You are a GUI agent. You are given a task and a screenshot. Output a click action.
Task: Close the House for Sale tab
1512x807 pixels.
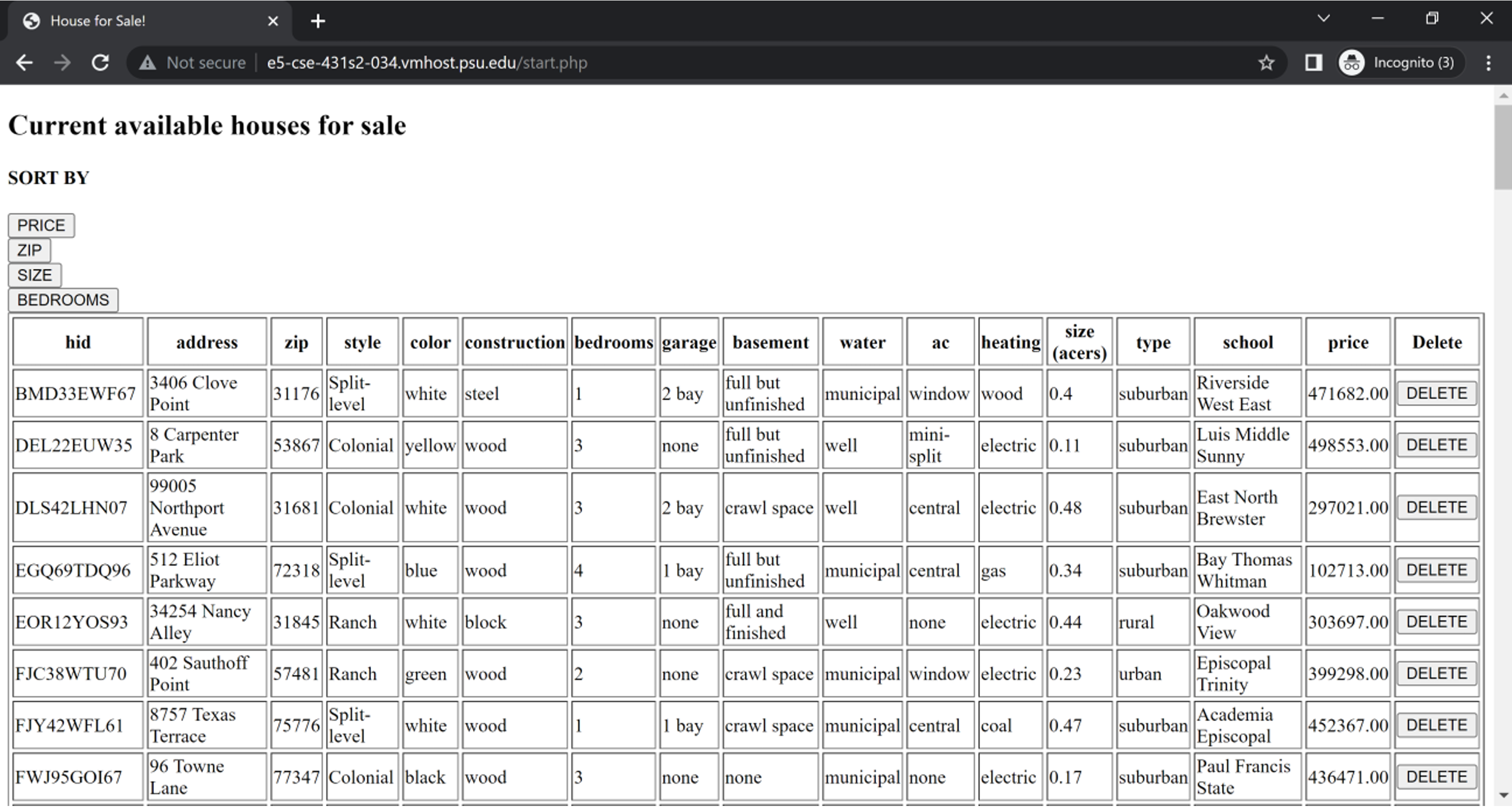(273, 21)
